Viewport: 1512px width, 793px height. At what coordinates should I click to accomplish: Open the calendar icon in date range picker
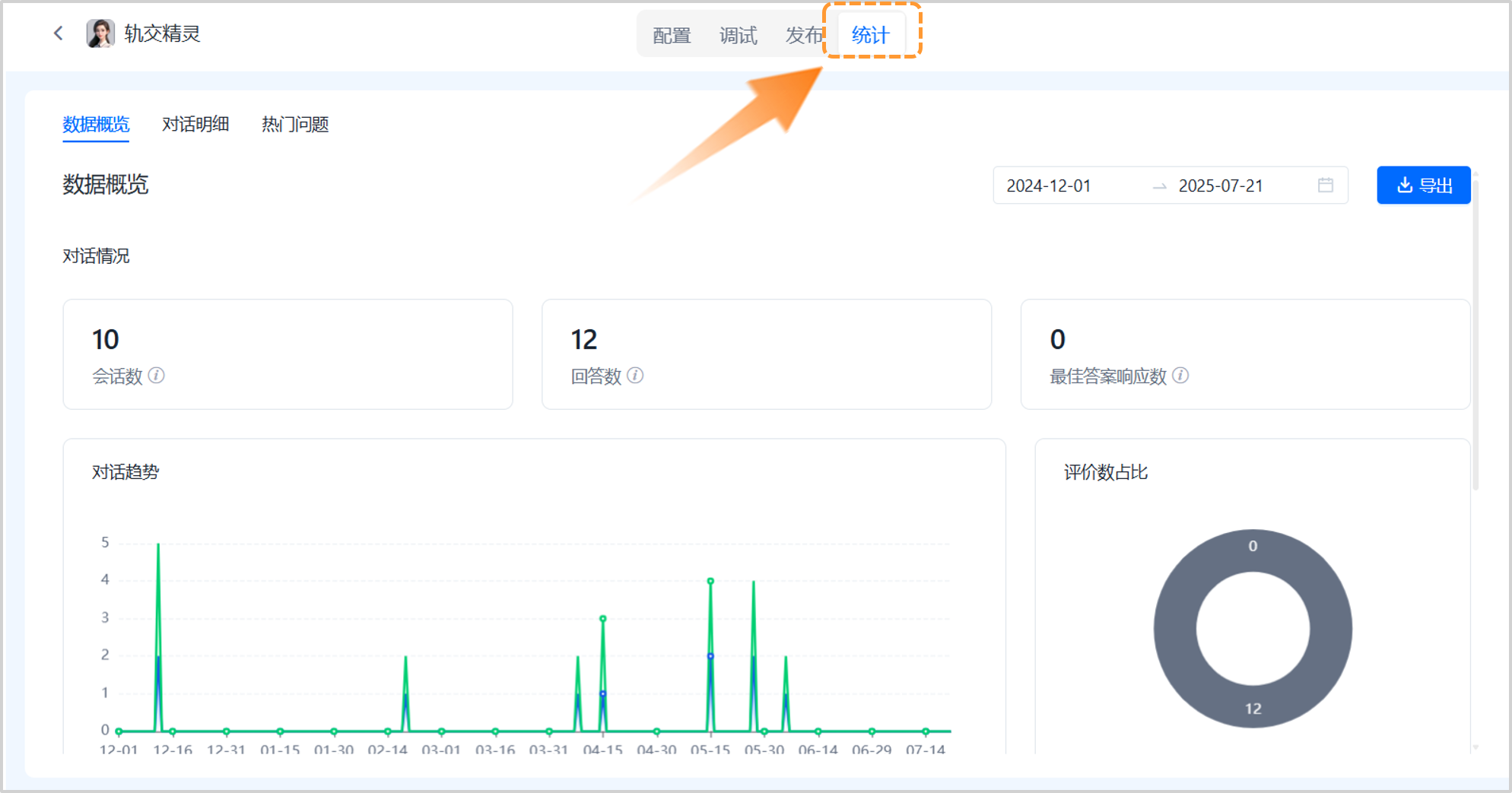1324,185
